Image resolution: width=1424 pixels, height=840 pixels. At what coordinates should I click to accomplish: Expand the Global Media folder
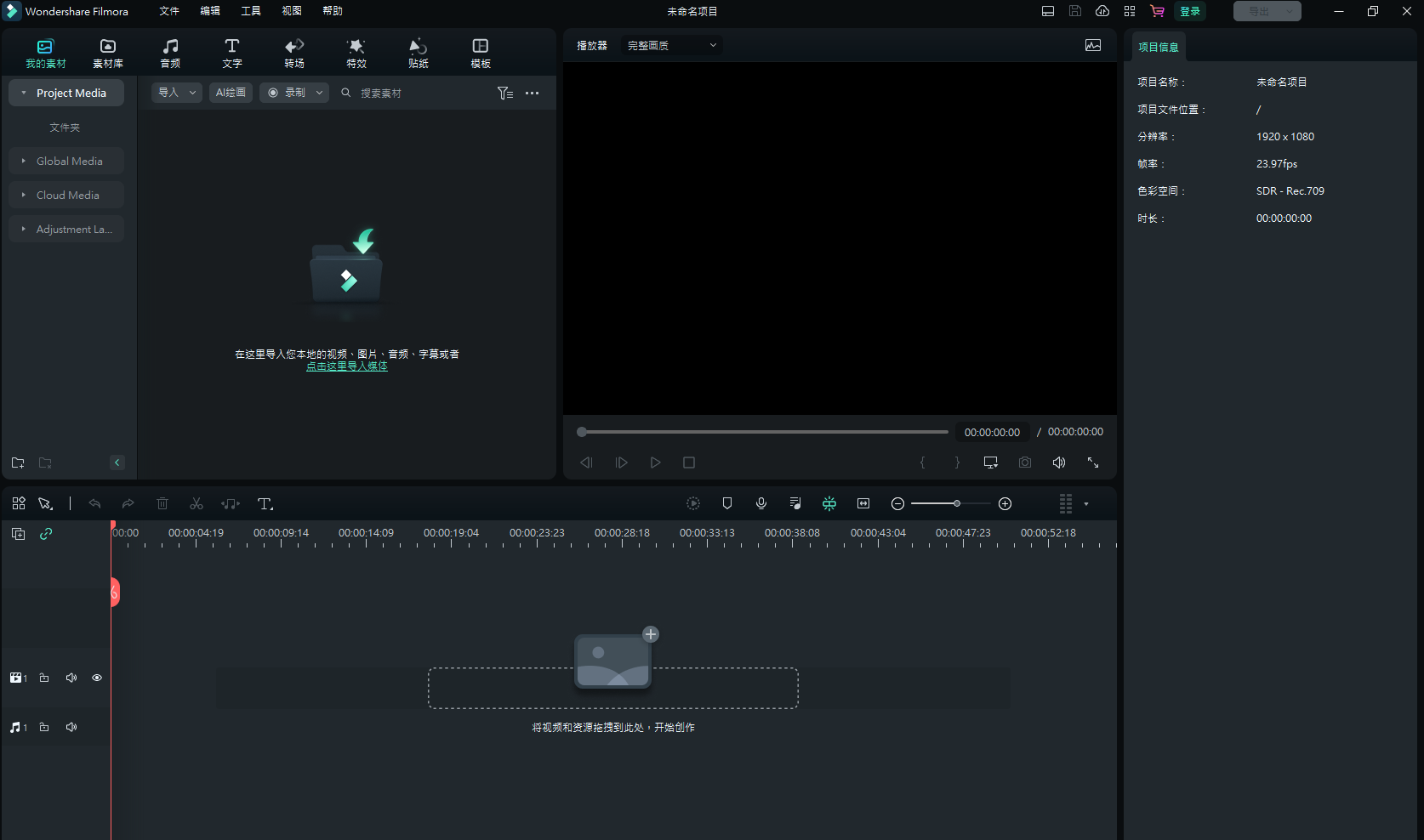[24, 161]
